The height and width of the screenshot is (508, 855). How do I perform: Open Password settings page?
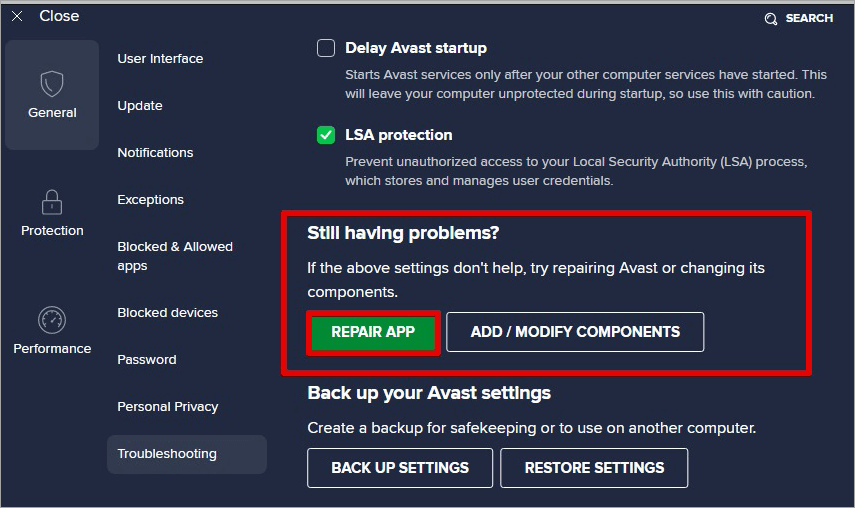pos(146,360)
